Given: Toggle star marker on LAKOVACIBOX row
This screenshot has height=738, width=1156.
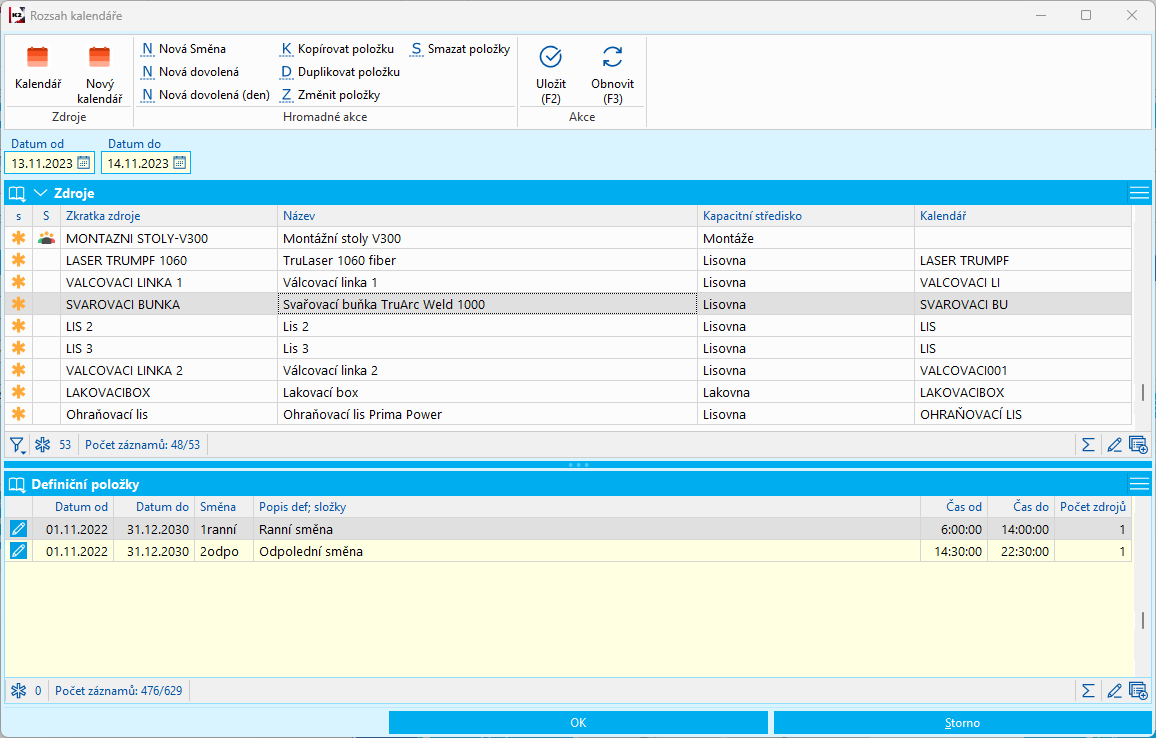Looking at the screenshot, I should (x=17, y=393).
